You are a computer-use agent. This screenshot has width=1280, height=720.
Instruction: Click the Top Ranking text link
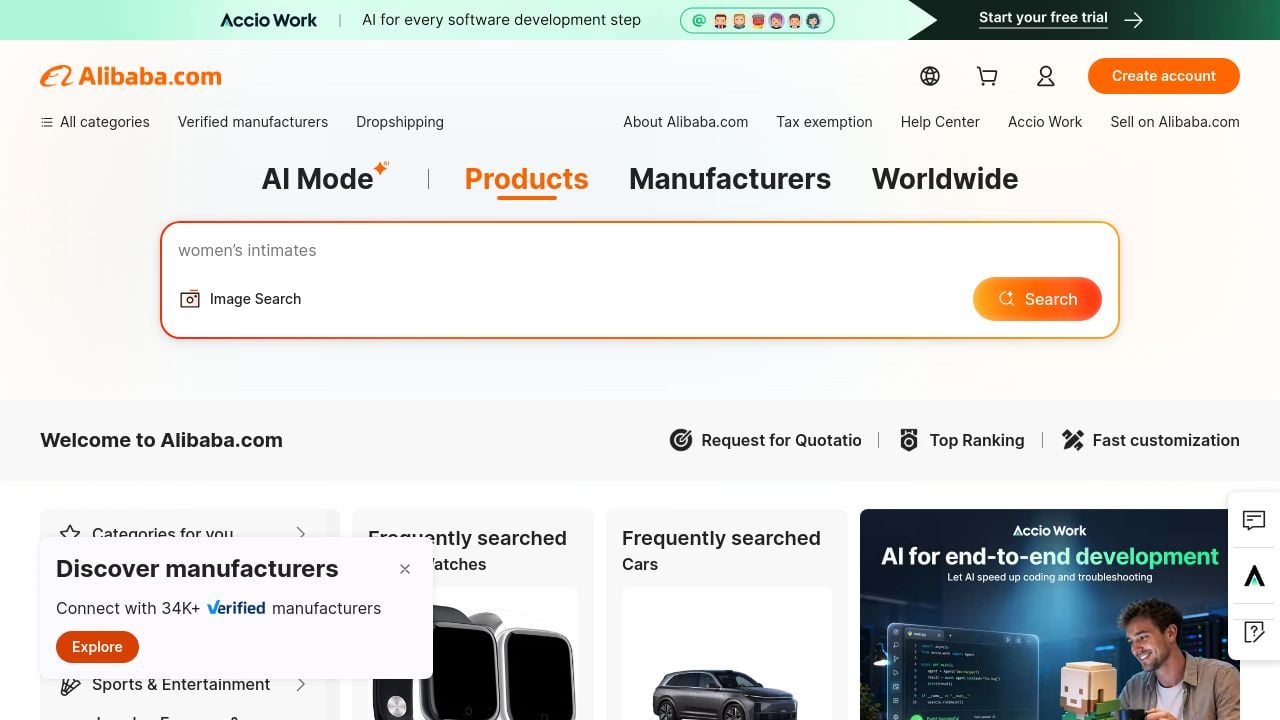[x=977, y=440]
